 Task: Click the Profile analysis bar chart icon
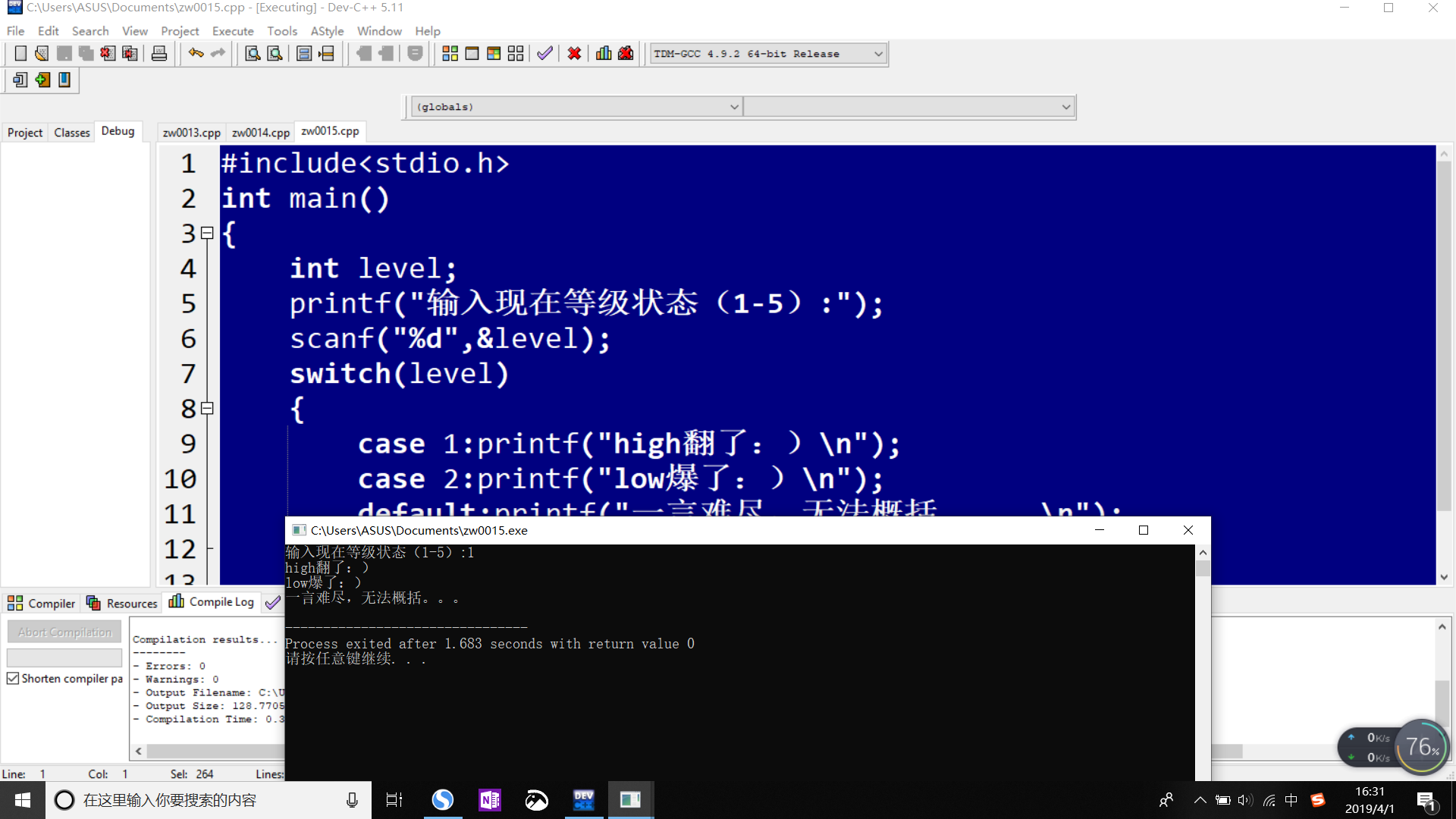(604, 54)
